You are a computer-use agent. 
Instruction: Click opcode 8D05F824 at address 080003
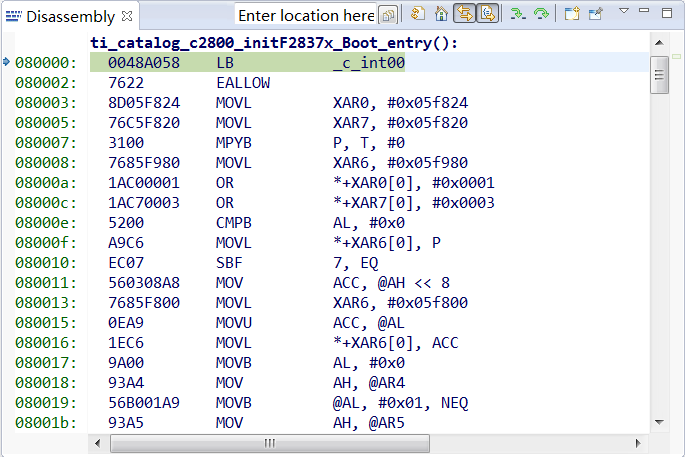point(144,103)
